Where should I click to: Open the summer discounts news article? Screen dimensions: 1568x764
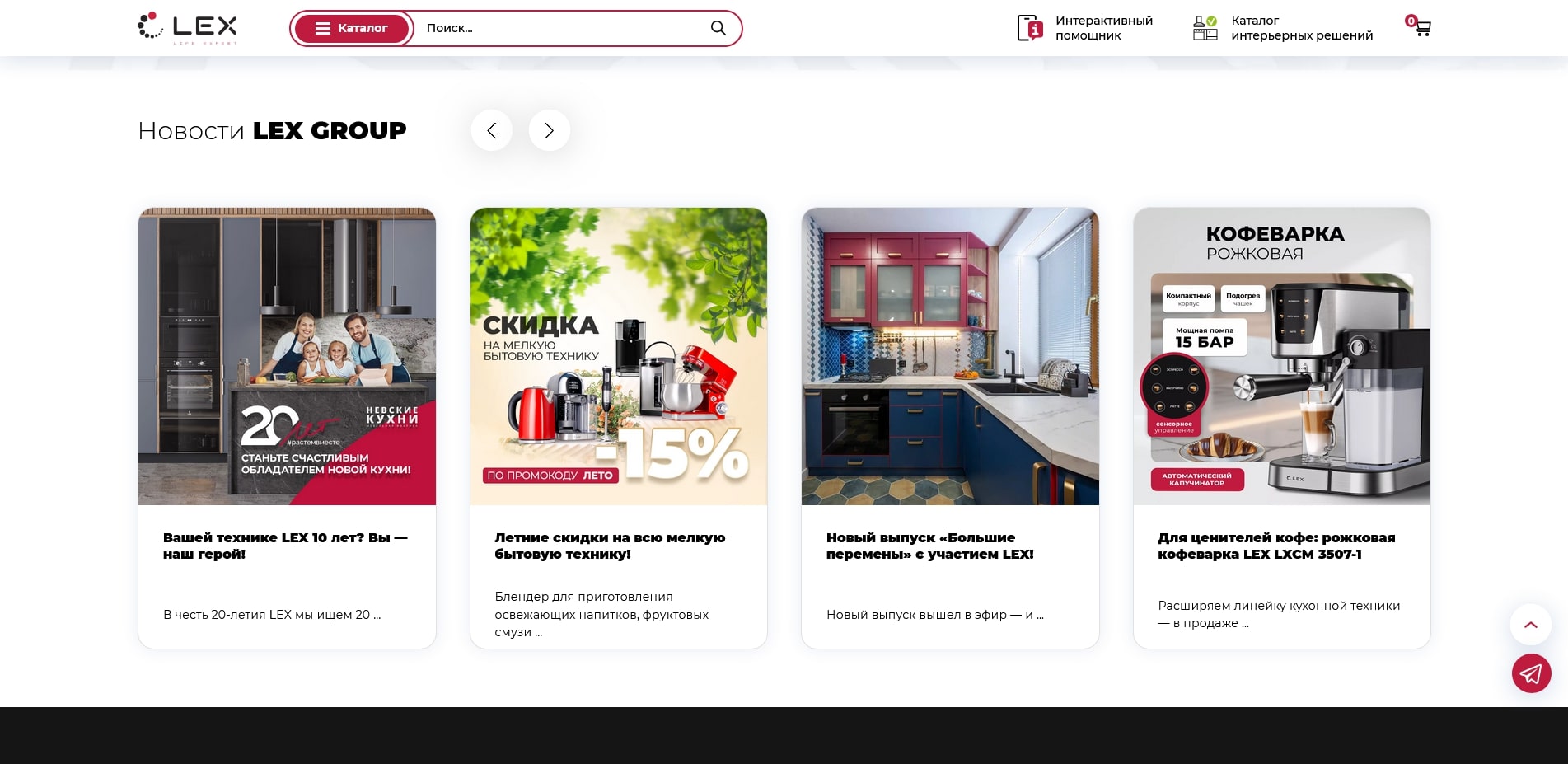point(611,546)
